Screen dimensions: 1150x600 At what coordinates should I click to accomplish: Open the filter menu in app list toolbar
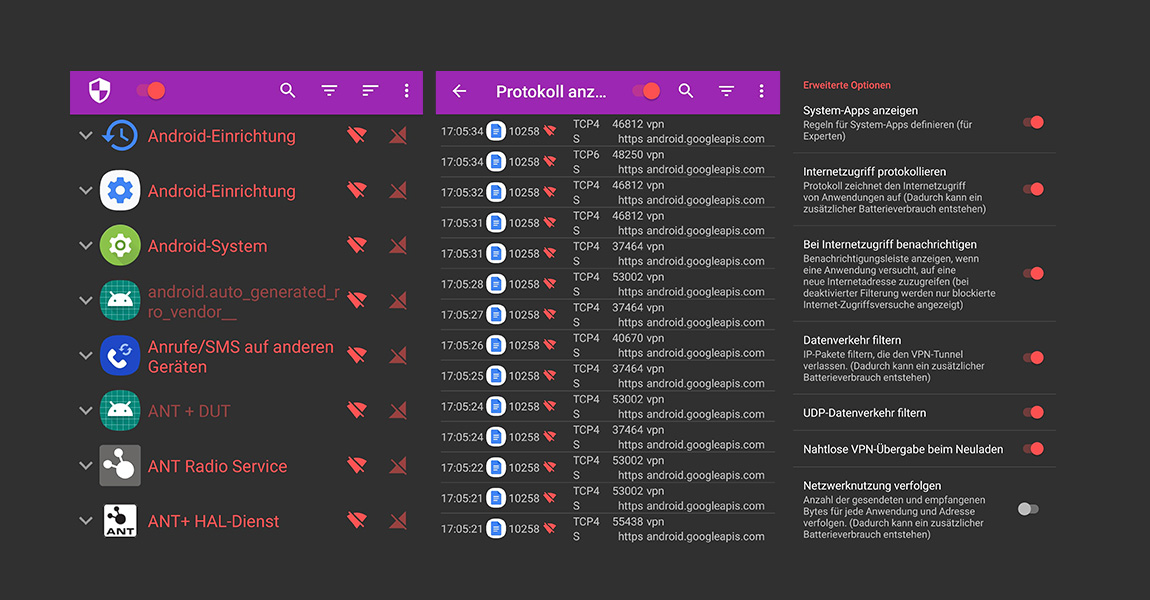point(329,90)
